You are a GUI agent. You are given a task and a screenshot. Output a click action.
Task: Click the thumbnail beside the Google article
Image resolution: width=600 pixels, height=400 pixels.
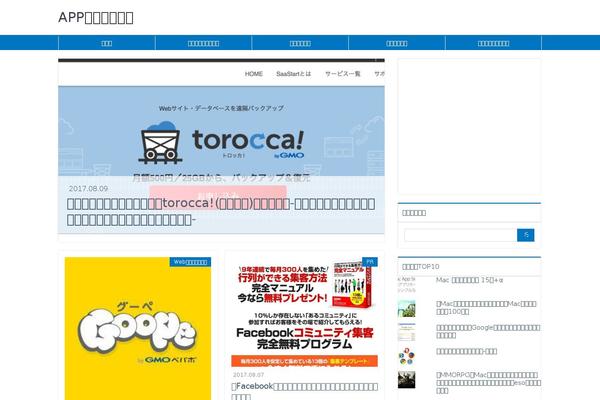406,332
